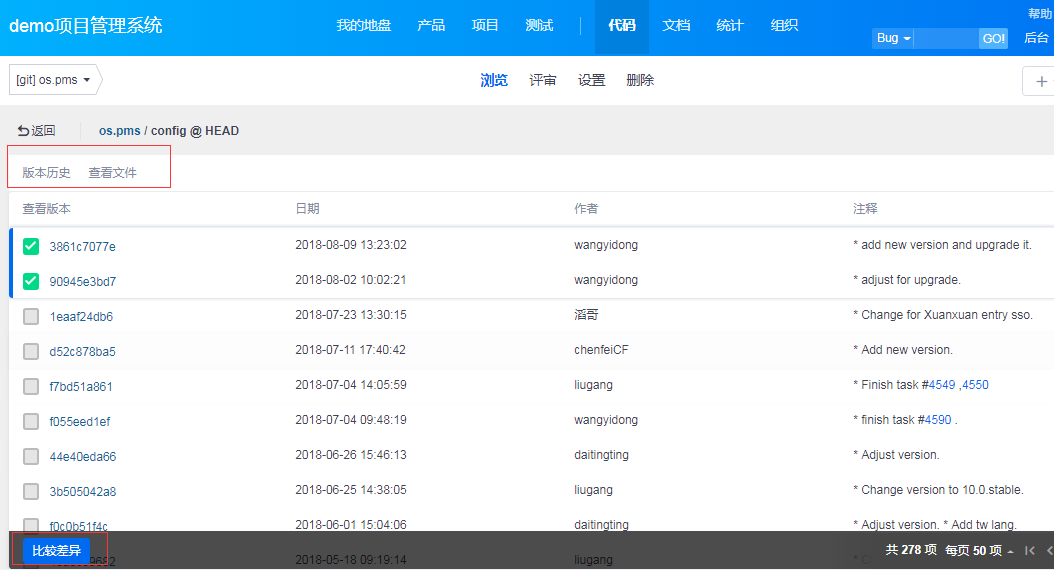Check revision 1eaaf24db6 checkbox

(31, 316)
